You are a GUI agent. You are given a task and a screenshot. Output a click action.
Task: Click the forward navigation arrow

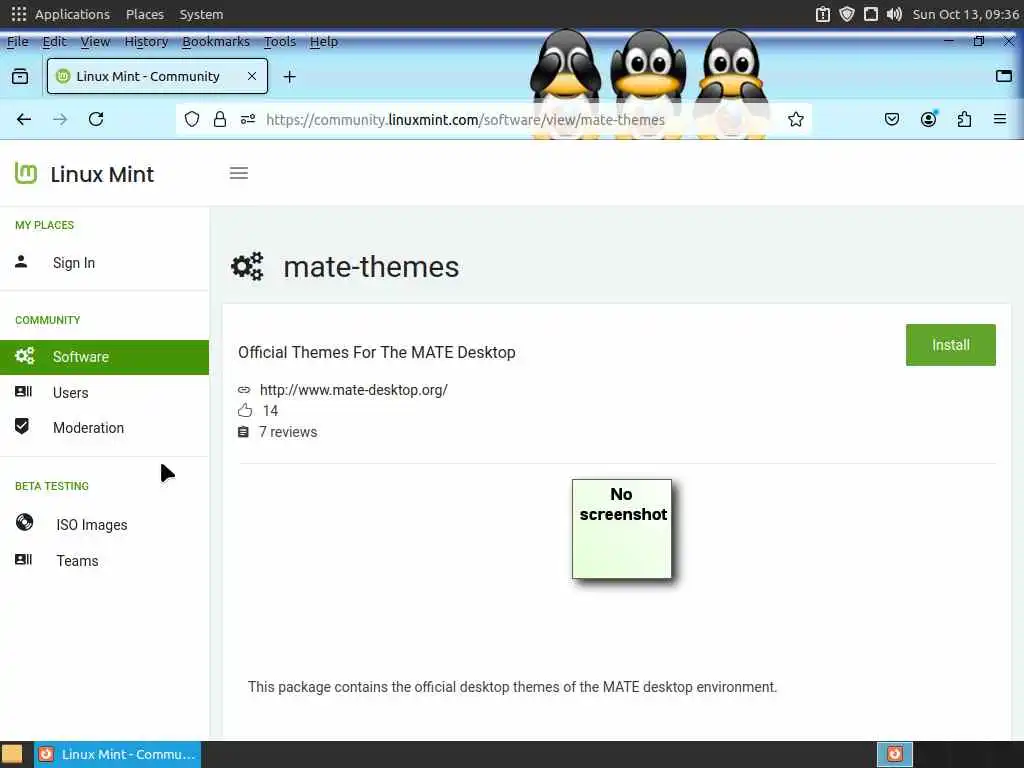[x=60, y=119]
